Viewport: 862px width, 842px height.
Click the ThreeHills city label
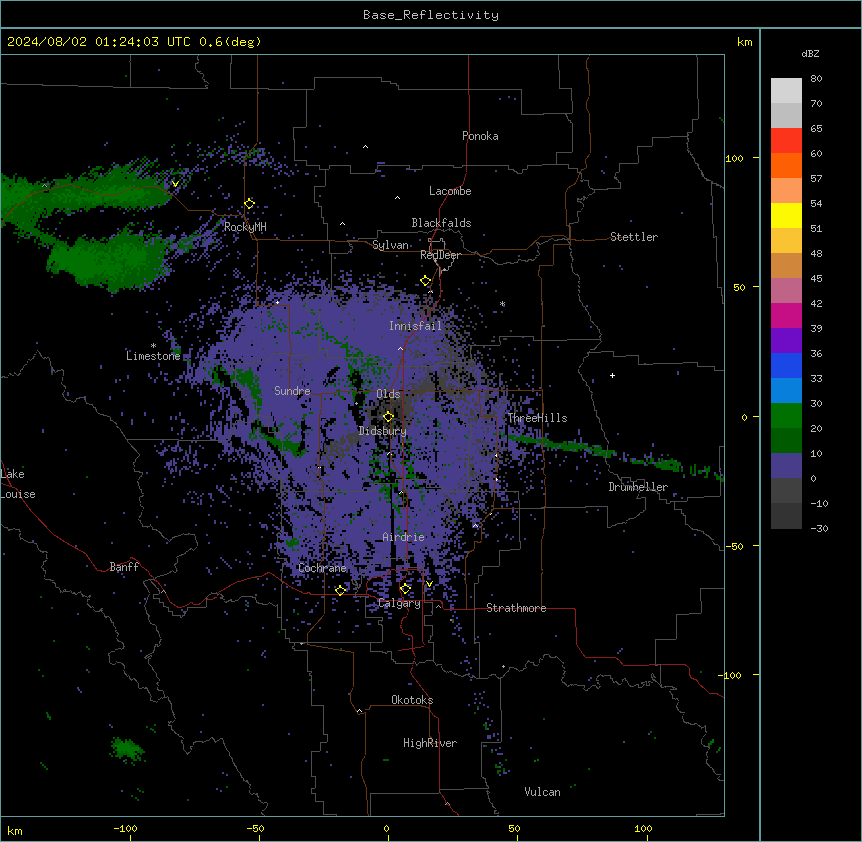click(537, 418)
